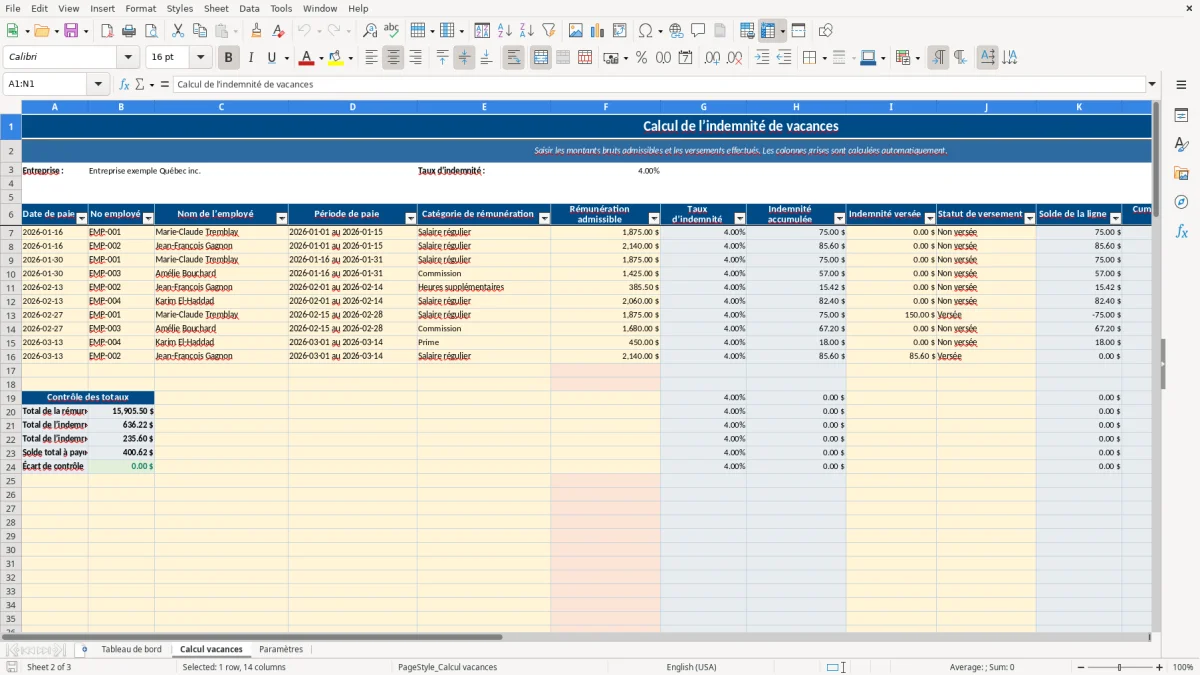Viewport: 1200px width, 675px height.
Task: Open the sidebar Styles icon
Action: 1181,144
